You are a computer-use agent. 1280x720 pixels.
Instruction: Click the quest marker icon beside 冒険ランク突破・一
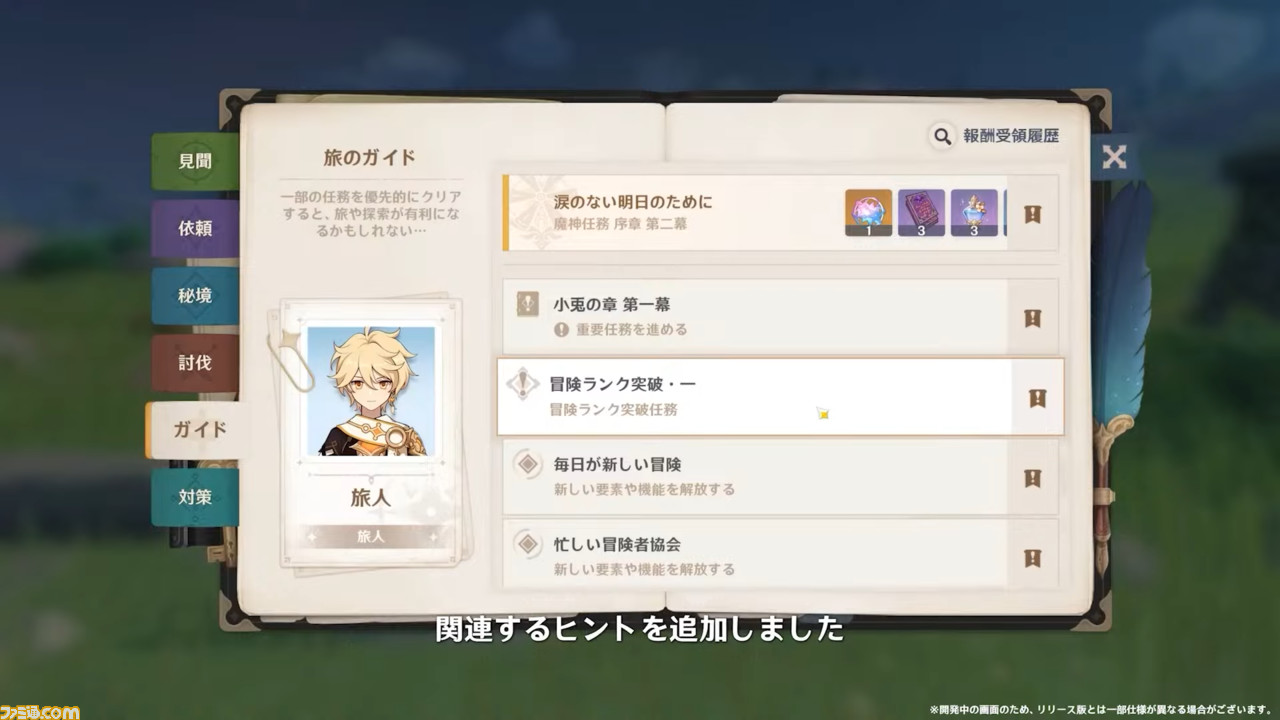tap(523, 385)
